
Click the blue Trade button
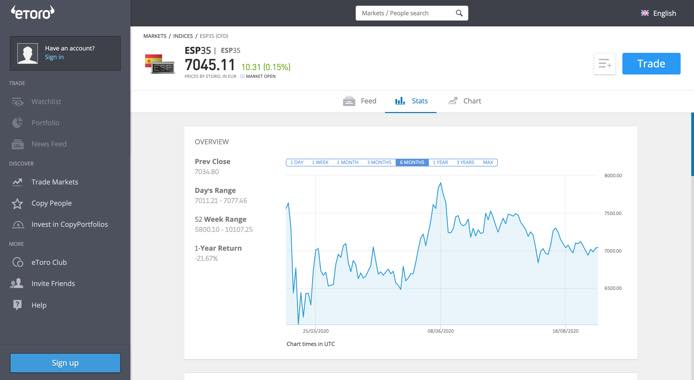point(651,64)
